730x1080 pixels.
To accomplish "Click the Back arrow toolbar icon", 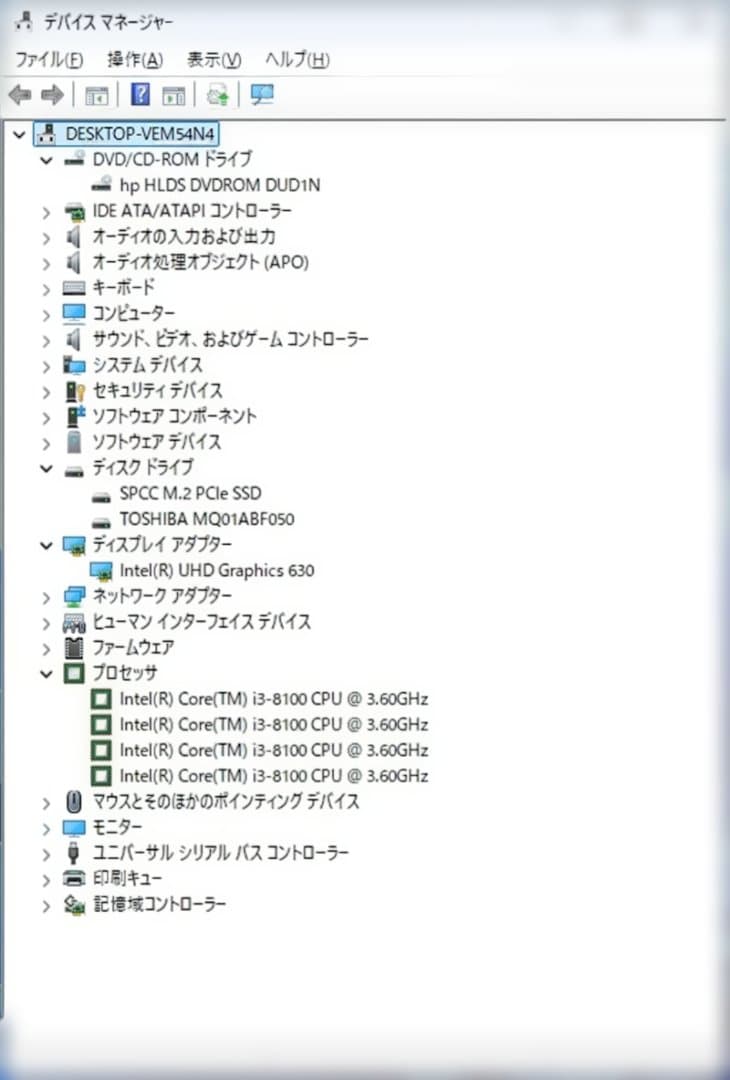I will [x=20, y=94].
